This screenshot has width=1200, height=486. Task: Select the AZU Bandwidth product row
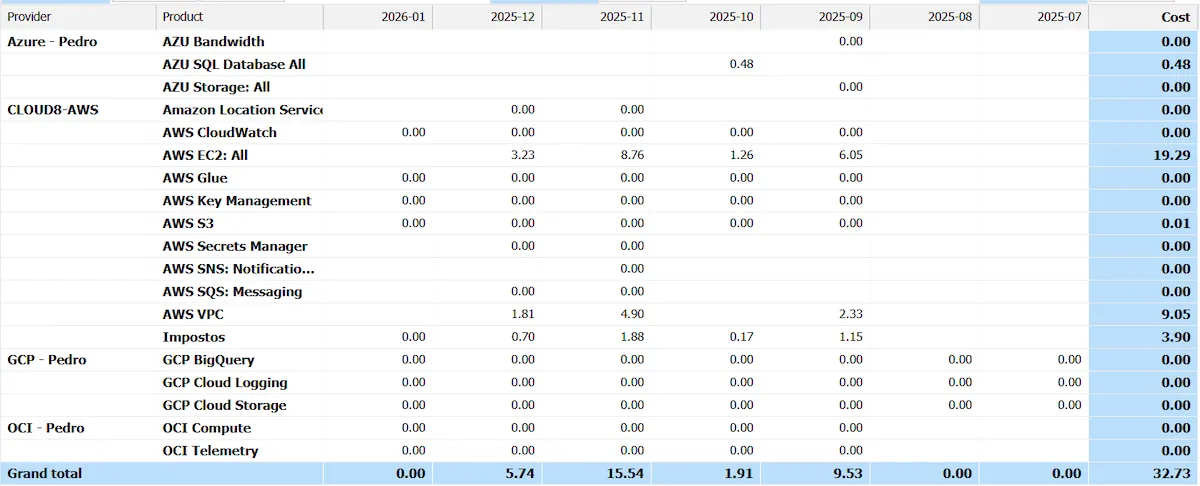coord(214,42)
